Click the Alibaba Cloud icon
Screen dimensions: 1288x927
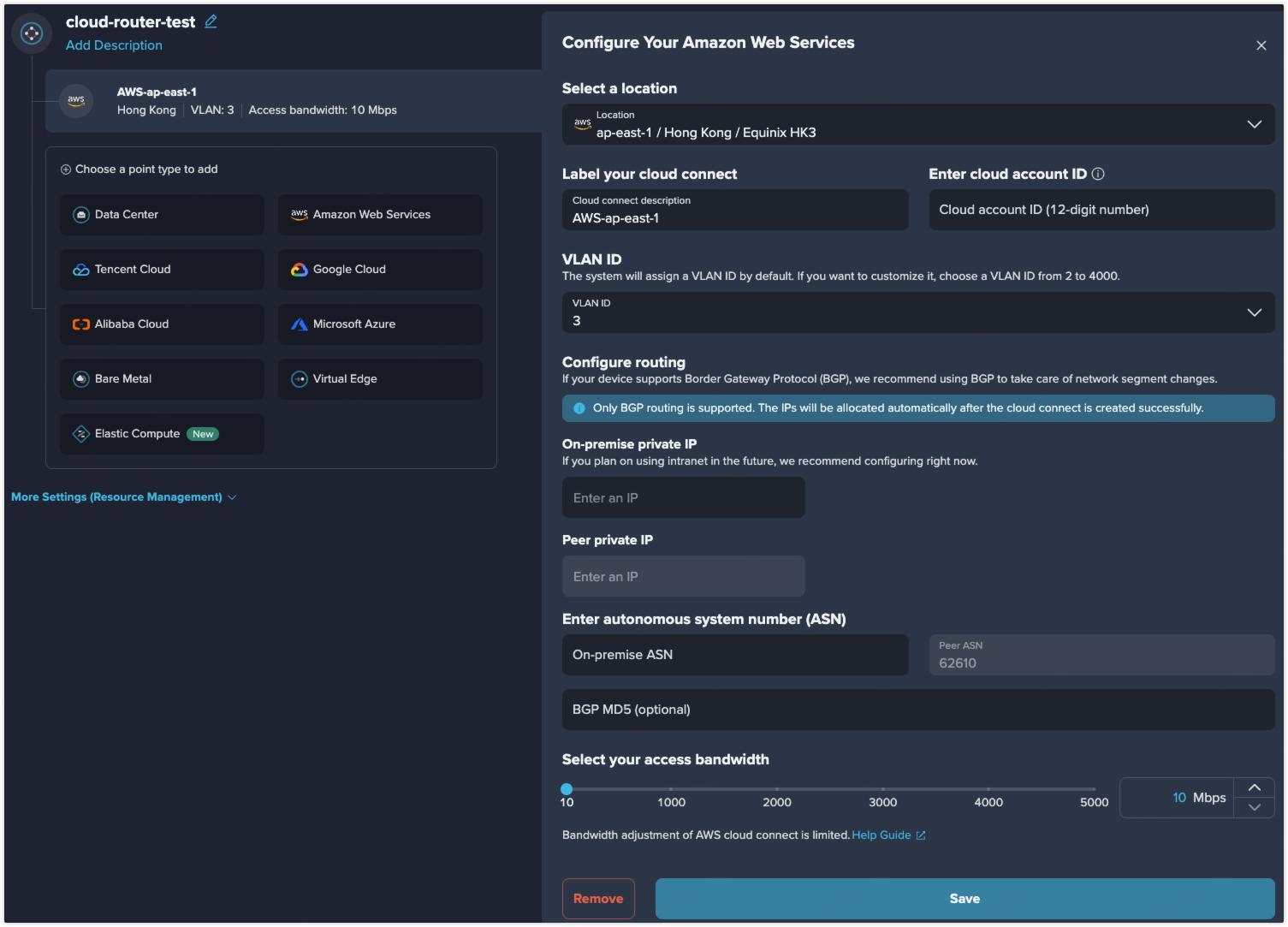coord(81,324)
